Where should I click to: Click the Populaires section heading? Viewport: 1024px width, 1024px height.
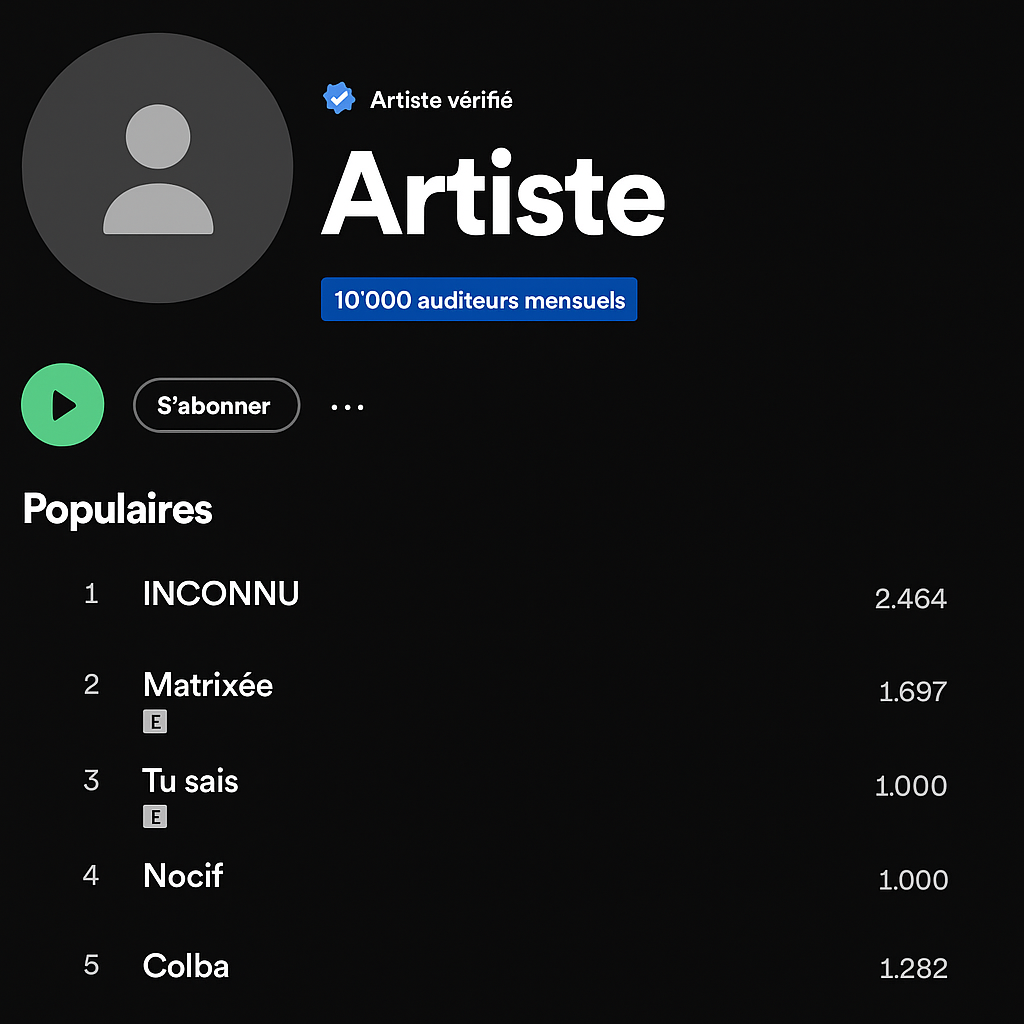pyautogui.click(x=117, y=509)
